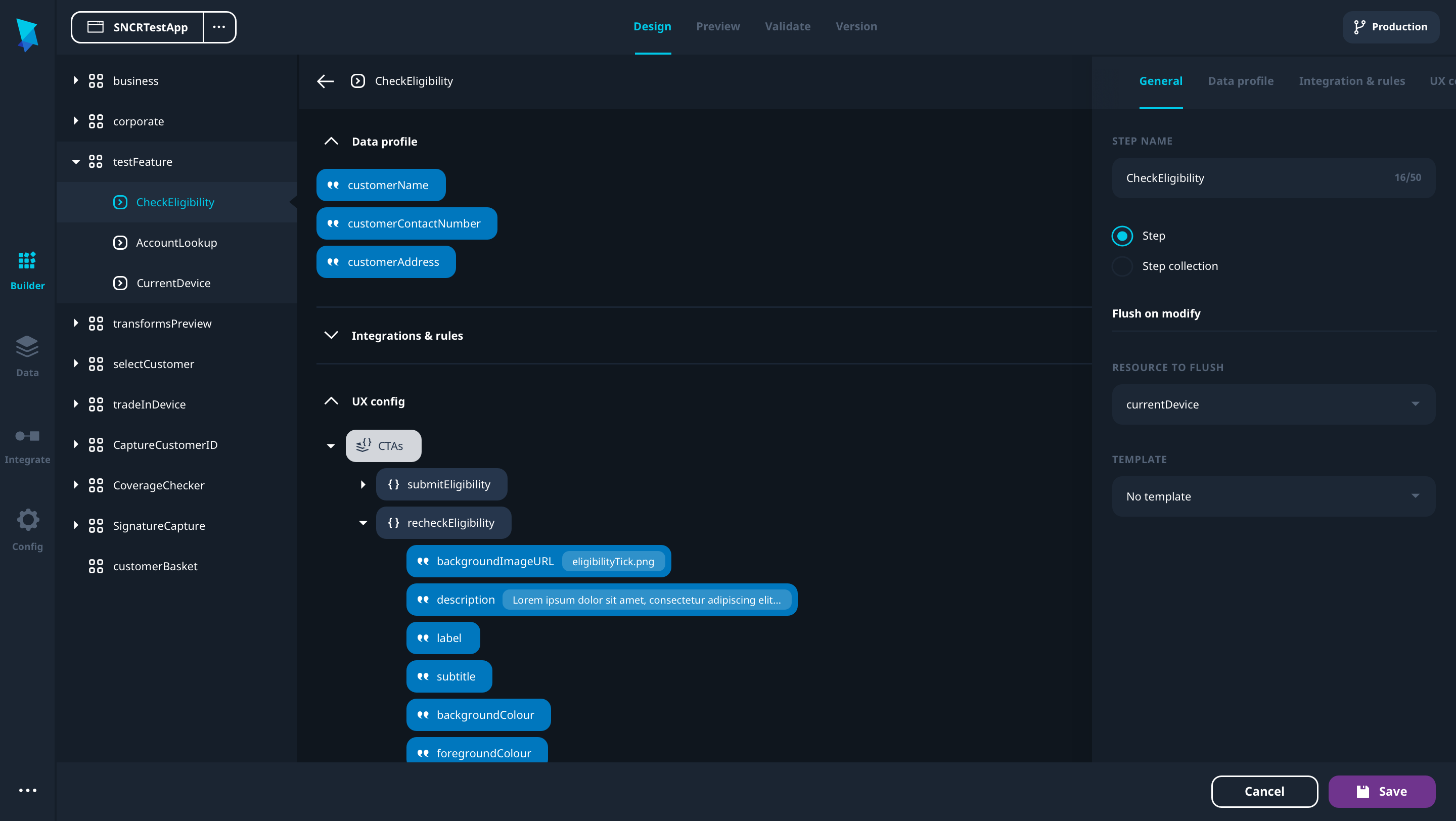Click the back arrow beside CheckEligibility
The height and width of the screenshot is (821, 1456).
[326, 81]
